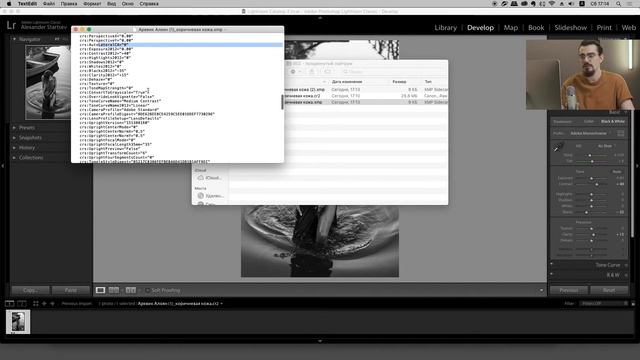640x360 pixels.
Task: Open filmstrip source file name dropdown
Action: [180, 304]
